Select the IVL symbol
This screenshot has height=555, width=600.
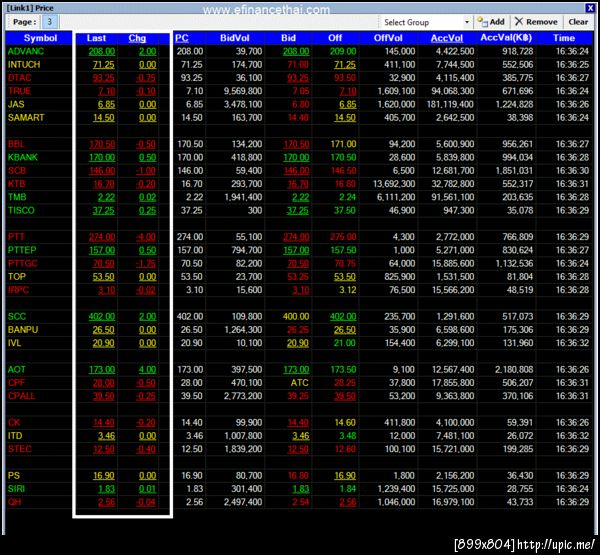click(14, 343)
